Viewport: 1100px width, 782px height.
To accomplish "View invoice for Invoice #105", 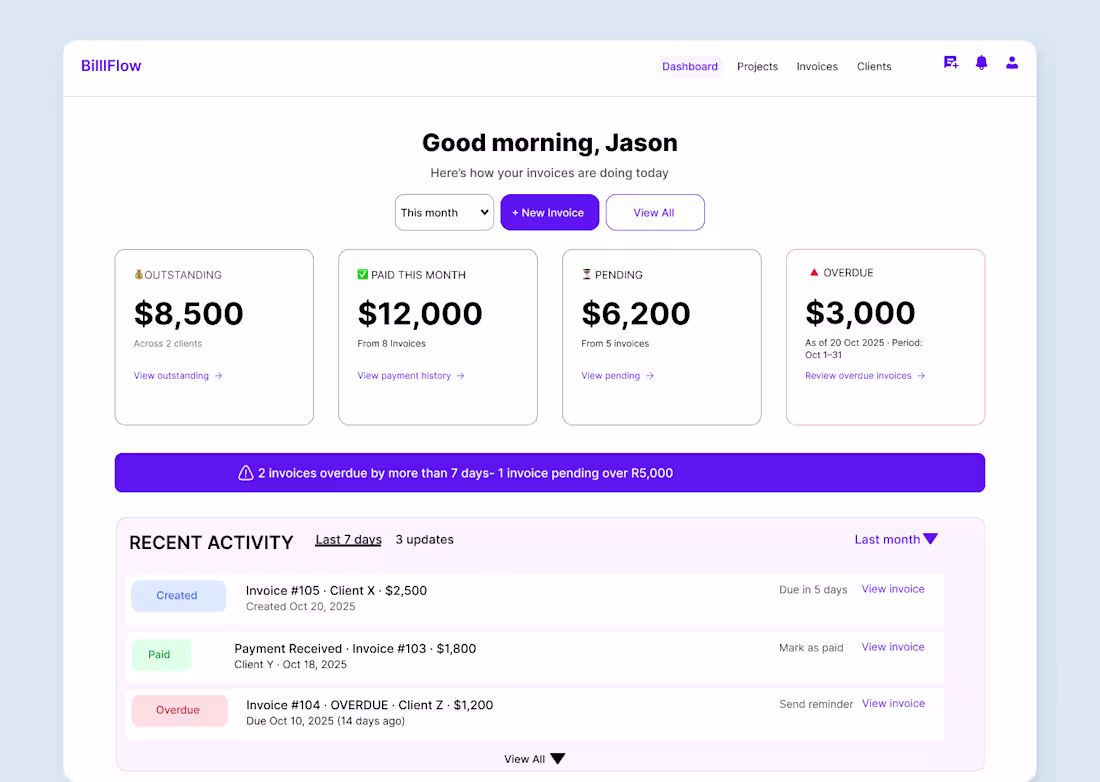I will point(892,589).
